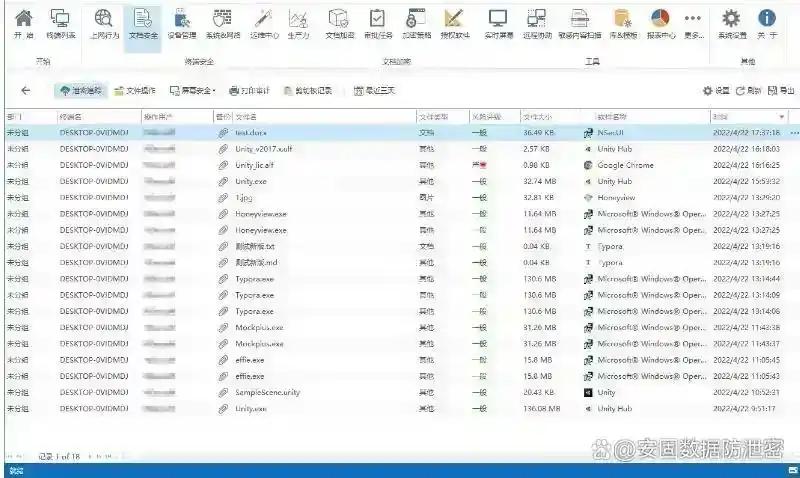
Task: Select the test.docx file name
Action: 251,133
